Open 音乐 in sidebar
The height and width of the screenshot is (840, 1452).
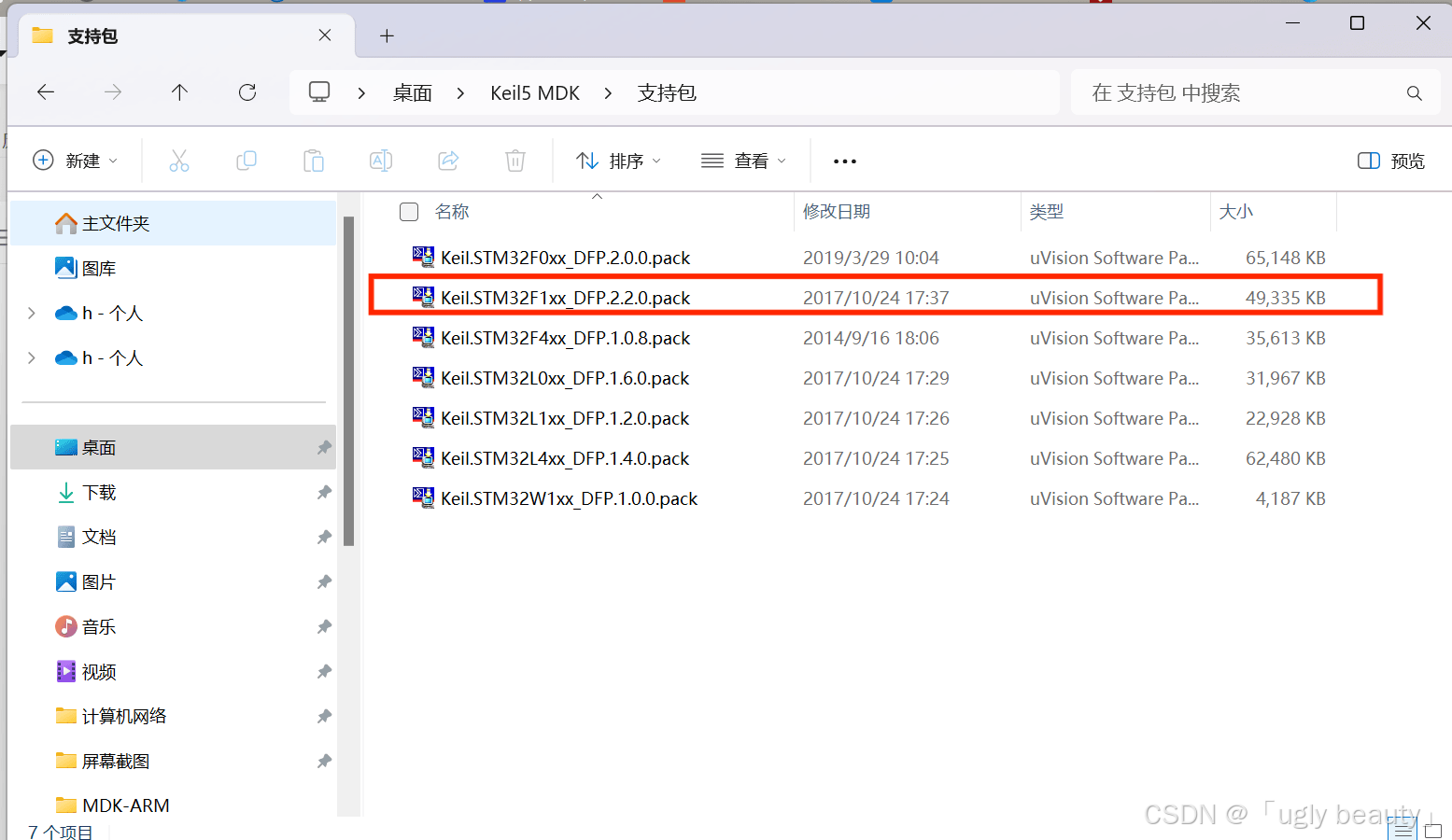173,626
